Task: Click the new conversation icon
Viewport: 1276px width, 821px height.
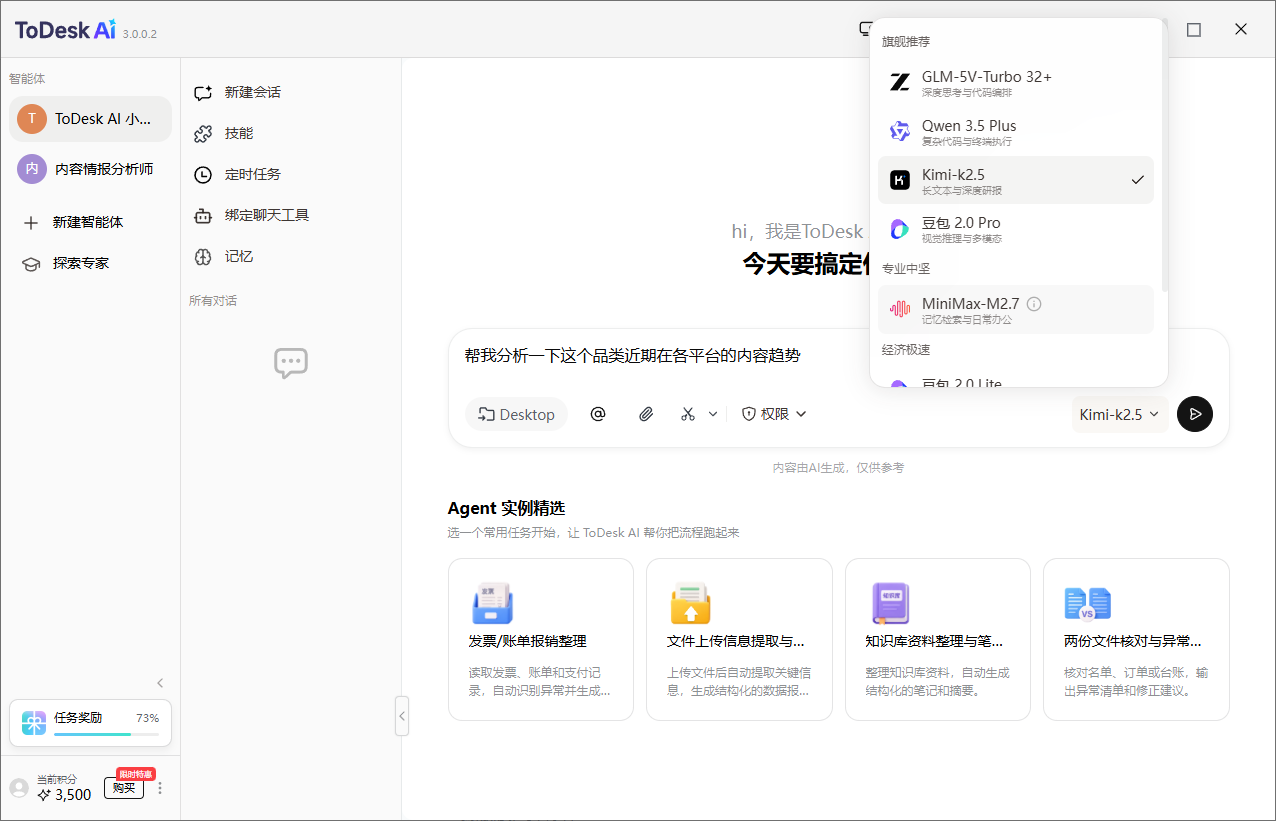Action: click(x=203, y=92)
